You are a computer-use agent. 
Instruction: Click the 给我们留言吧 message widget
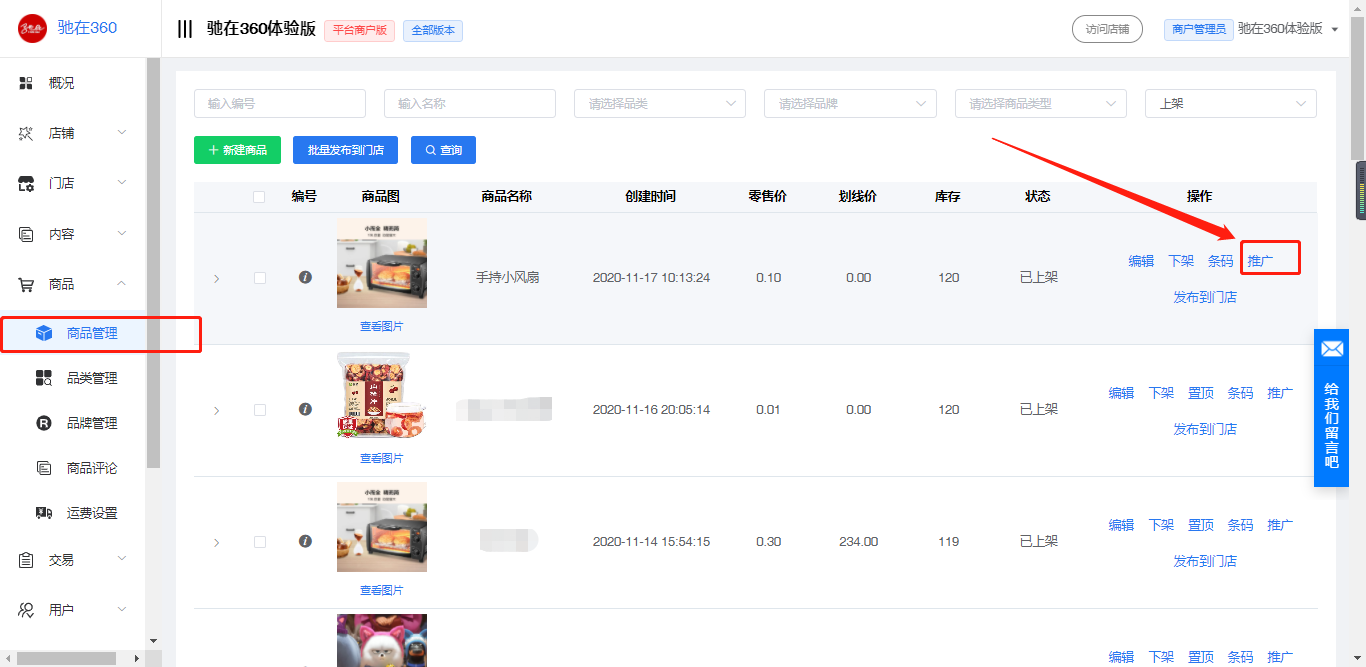coord(1332,408)
